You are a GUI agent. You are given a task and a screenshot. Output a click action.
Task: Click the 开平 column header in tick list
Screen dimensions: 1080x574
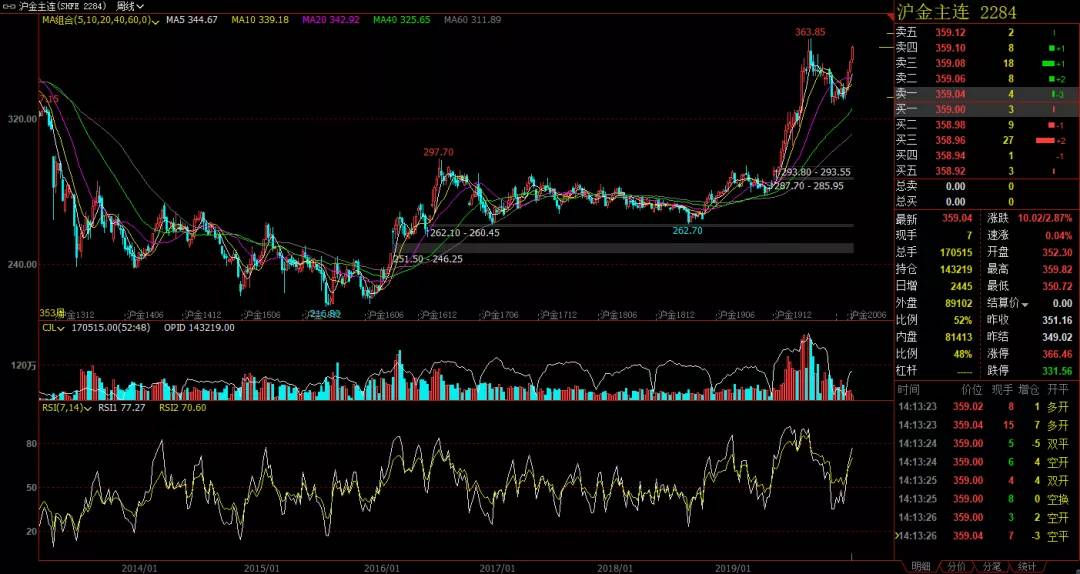pyautogui.click(x=1057, y=390)
